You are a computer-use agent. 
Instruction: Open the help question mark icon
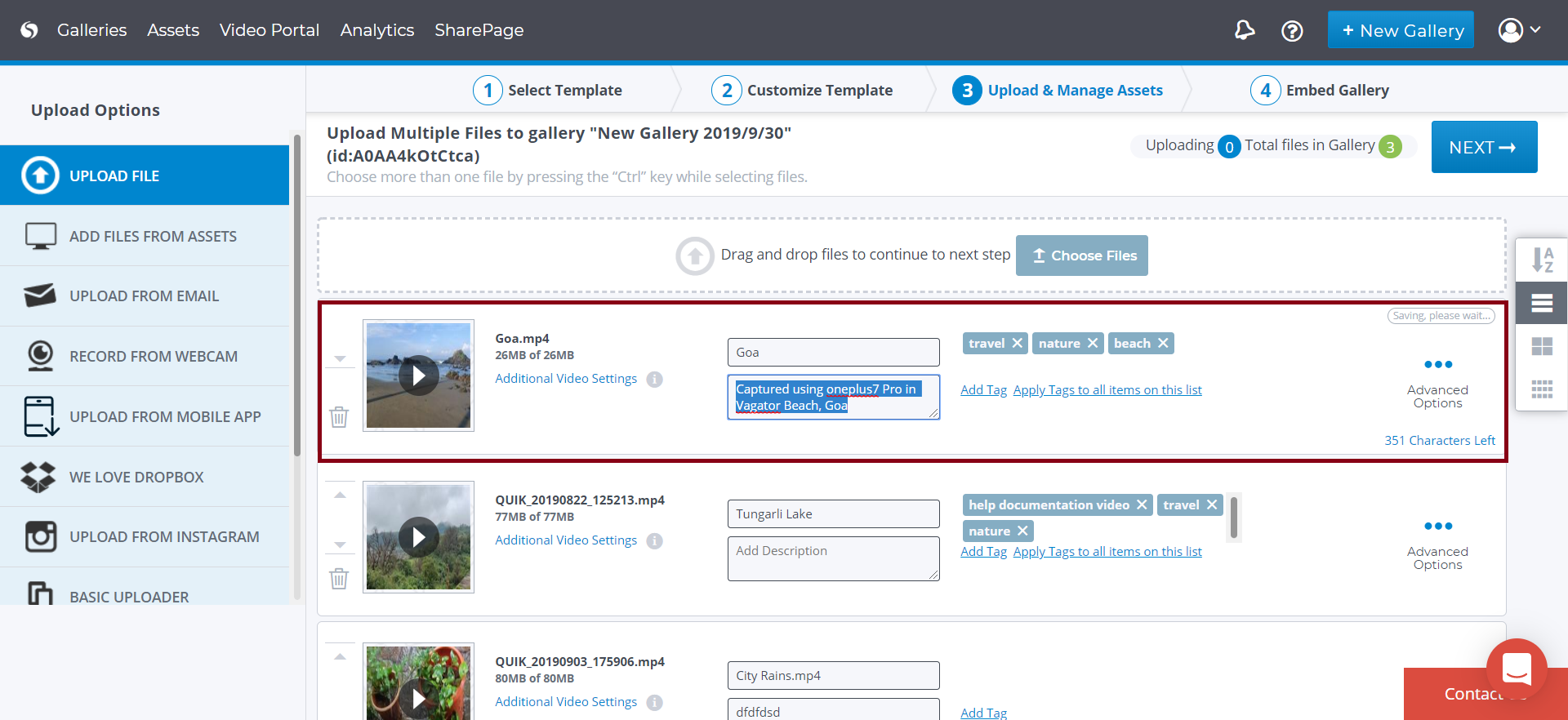coord(1292,31)
